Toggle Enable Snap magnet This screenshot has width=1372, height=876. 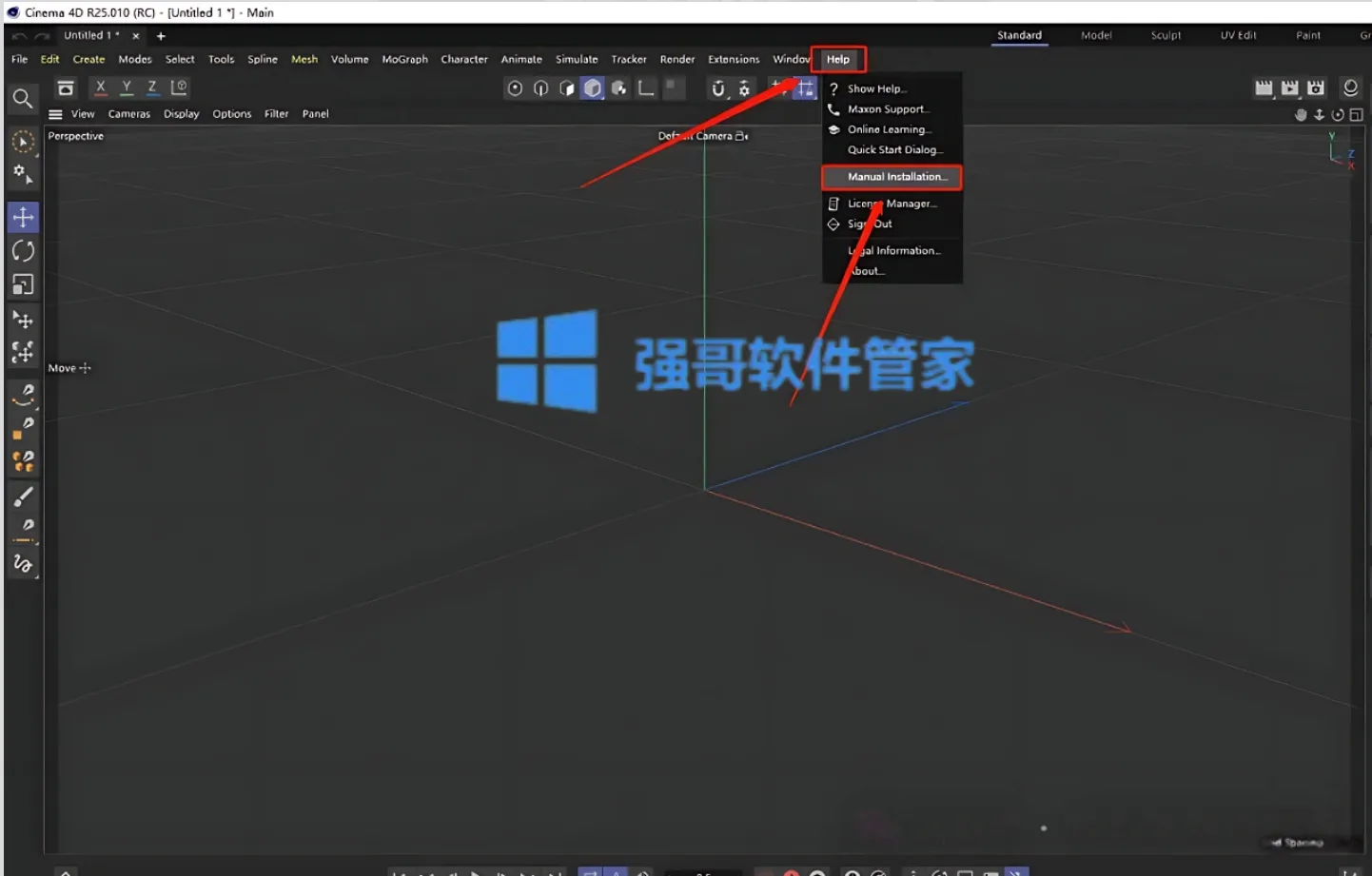pyautogui.click(x=718, y=88)
